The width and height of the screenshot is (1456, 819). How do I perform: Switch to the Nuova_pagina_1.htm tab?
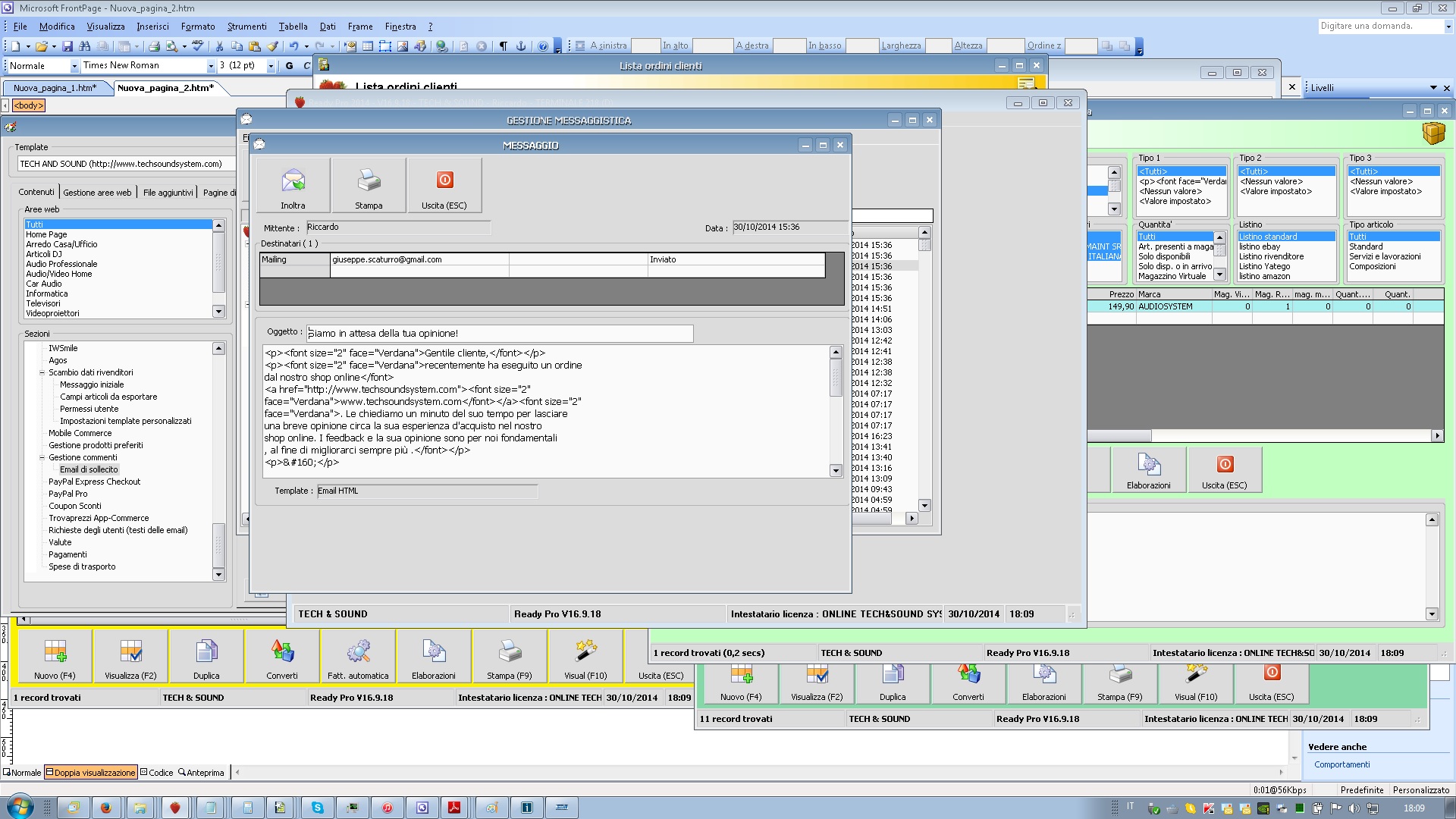pos(55,88)
